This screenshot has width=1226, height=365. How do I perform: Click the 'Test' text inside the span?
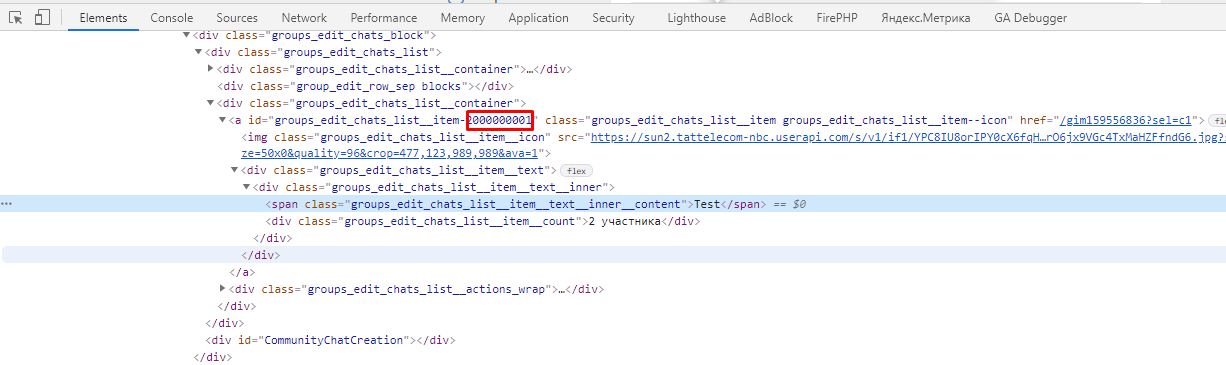(x=707, y=204)
